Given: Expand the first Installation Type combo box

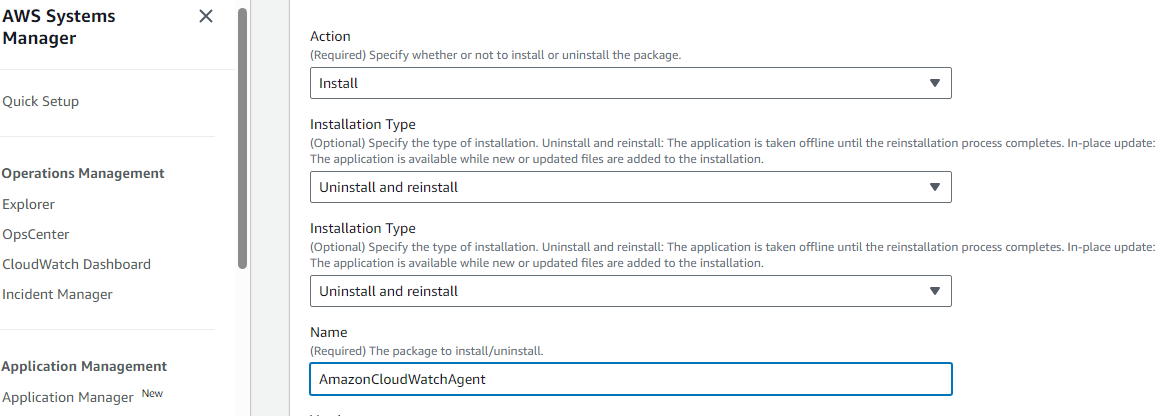Looking at the screenshot, I should coord(630,187).
